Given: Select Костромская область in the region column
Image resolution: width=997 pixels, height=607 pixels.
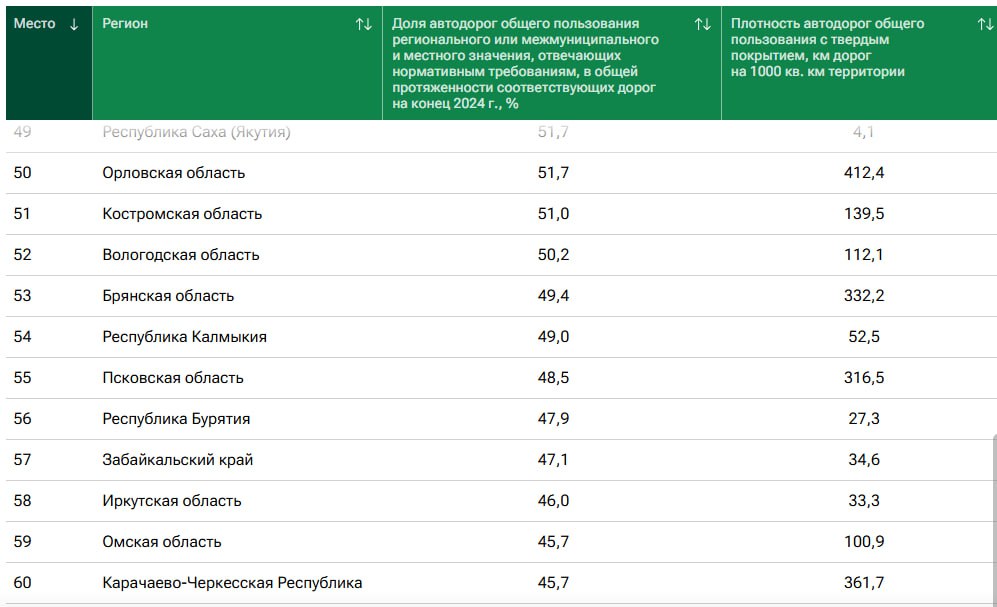Looking at the screenshot, I should coord(182,214).
